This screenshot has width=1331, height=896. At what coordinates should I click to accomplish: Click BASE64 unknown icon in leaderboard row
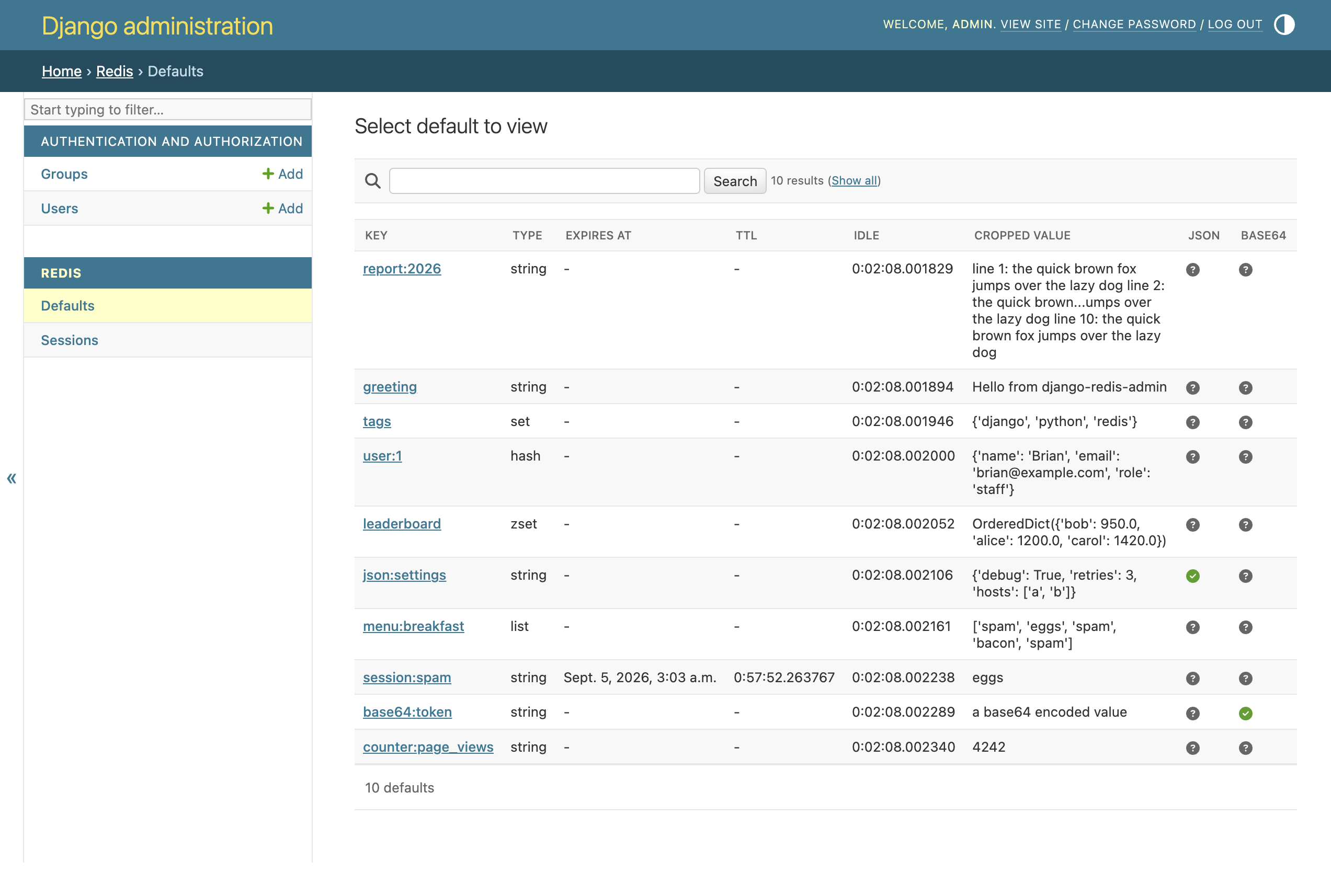[1246, 524]
